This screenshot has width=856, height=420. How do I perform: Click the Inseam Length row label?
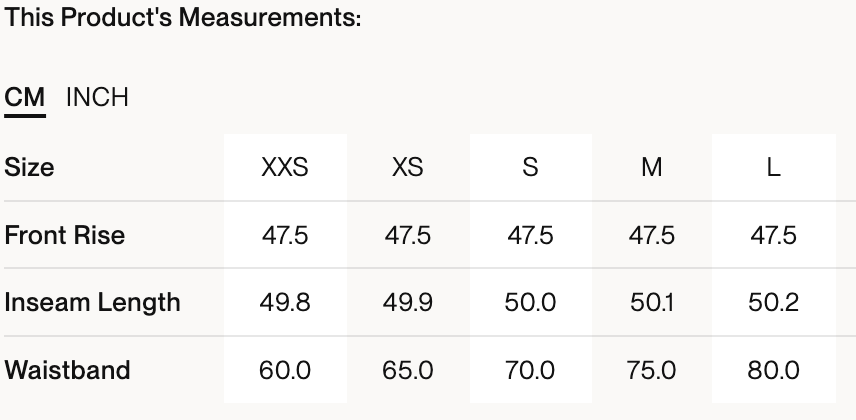[93, 303]
